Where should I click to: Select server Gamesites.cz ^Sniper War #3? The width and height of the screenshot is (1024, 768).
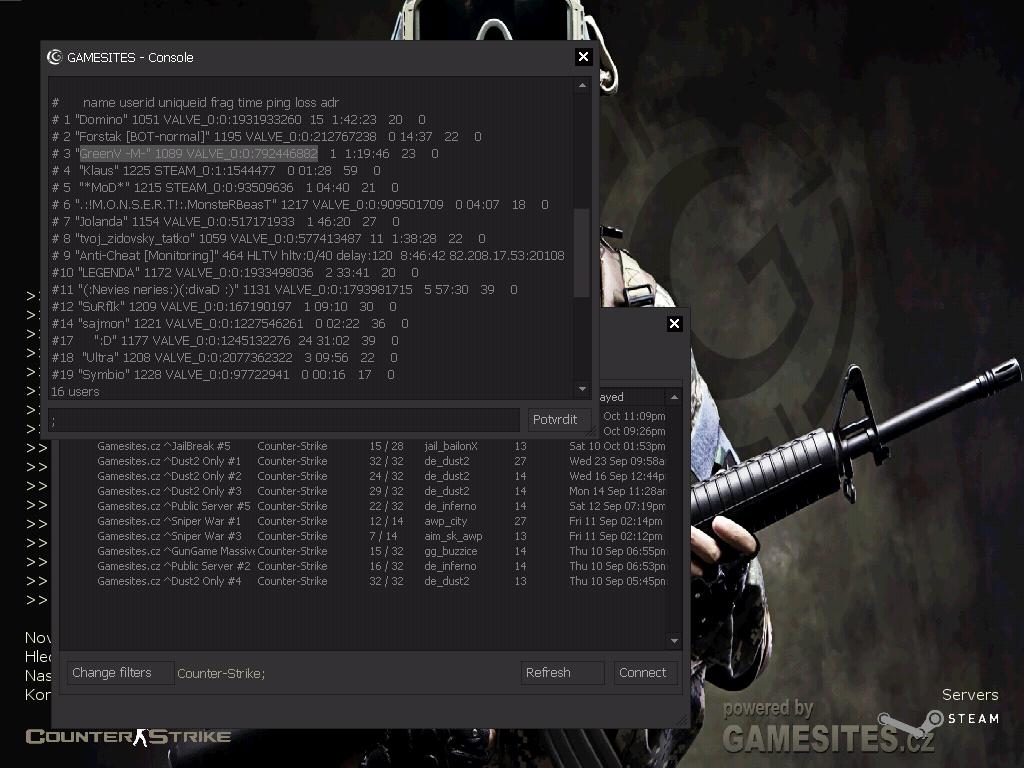tap(362, 536)
